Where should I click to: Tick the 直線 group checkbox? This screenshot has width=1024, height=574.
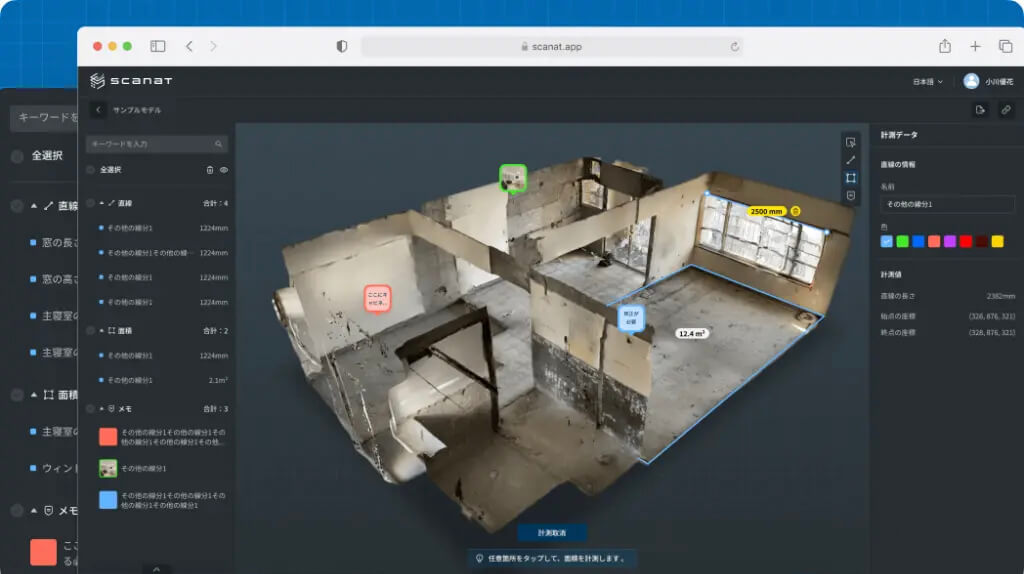pos(91,203)
